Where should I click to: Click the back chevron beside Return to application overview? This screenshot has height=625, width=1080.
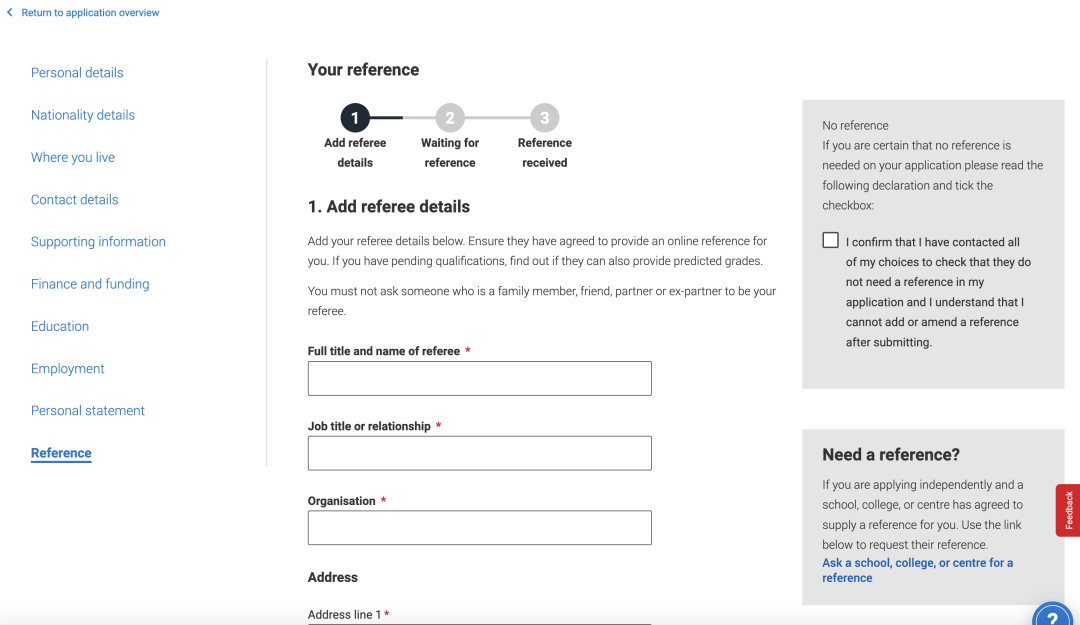(x=10, y=12)
